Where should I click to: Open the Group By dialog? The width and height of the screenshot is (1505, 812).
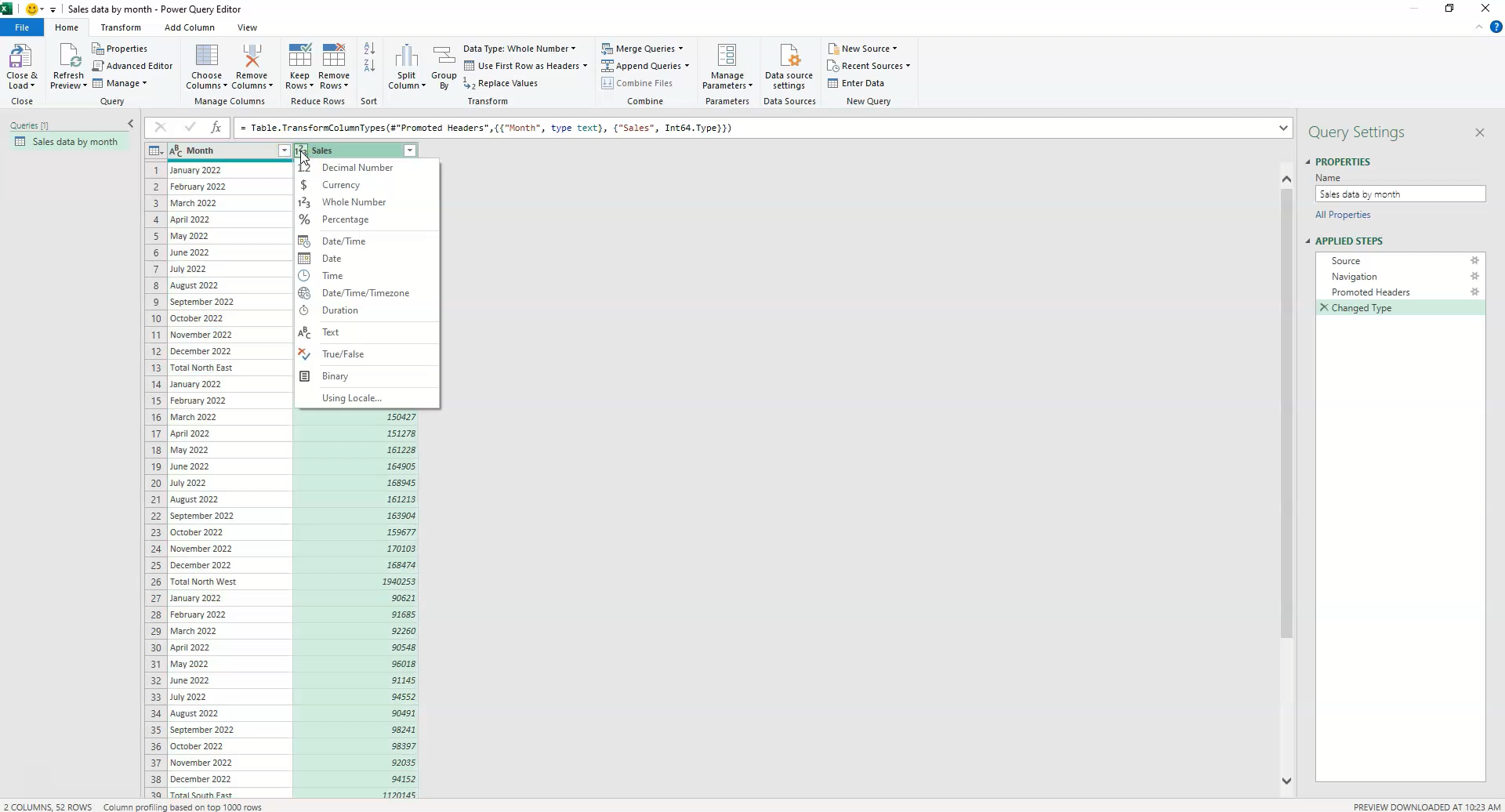[444, 67]
